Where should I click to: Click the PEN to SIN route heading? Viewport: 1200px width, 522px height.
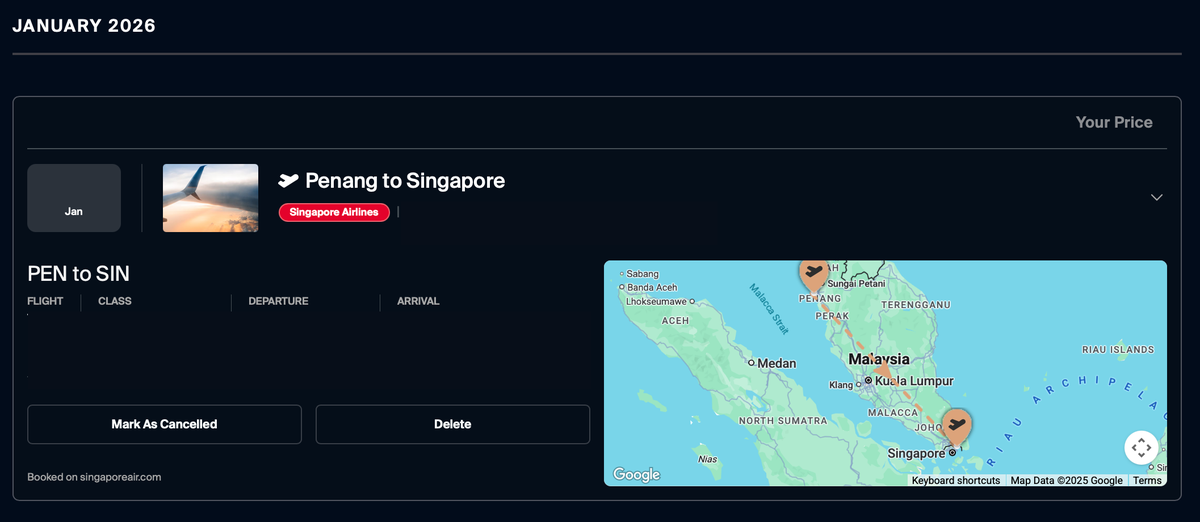pyautogui.click(x=78, y=273)
